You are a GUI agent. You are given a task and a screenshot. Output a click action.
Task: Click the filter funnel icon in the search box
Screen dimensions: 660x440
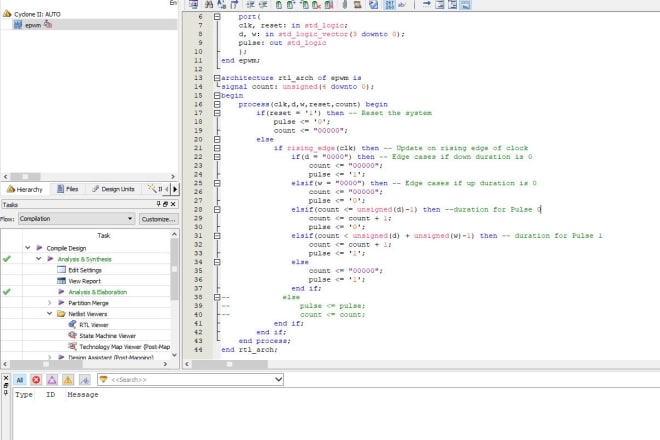click(x=104, y=379)
